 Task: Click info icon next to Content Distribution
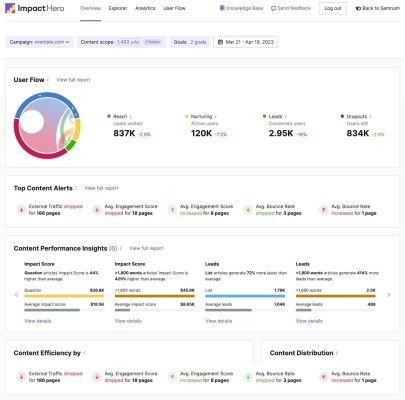pos(337,353)
